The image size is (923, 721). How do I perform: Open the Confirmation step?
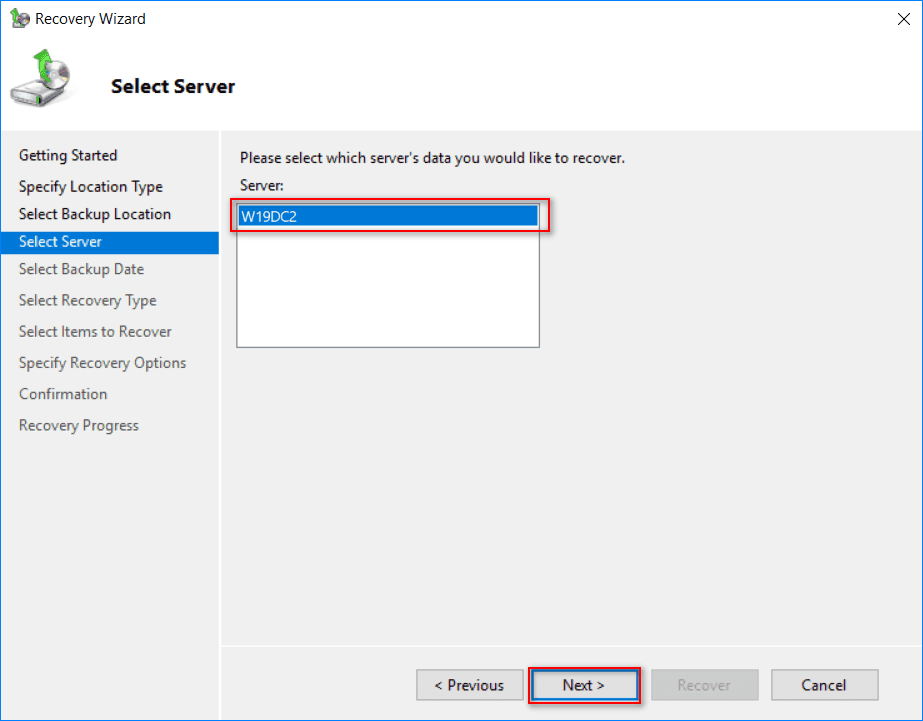coord(63,394)
